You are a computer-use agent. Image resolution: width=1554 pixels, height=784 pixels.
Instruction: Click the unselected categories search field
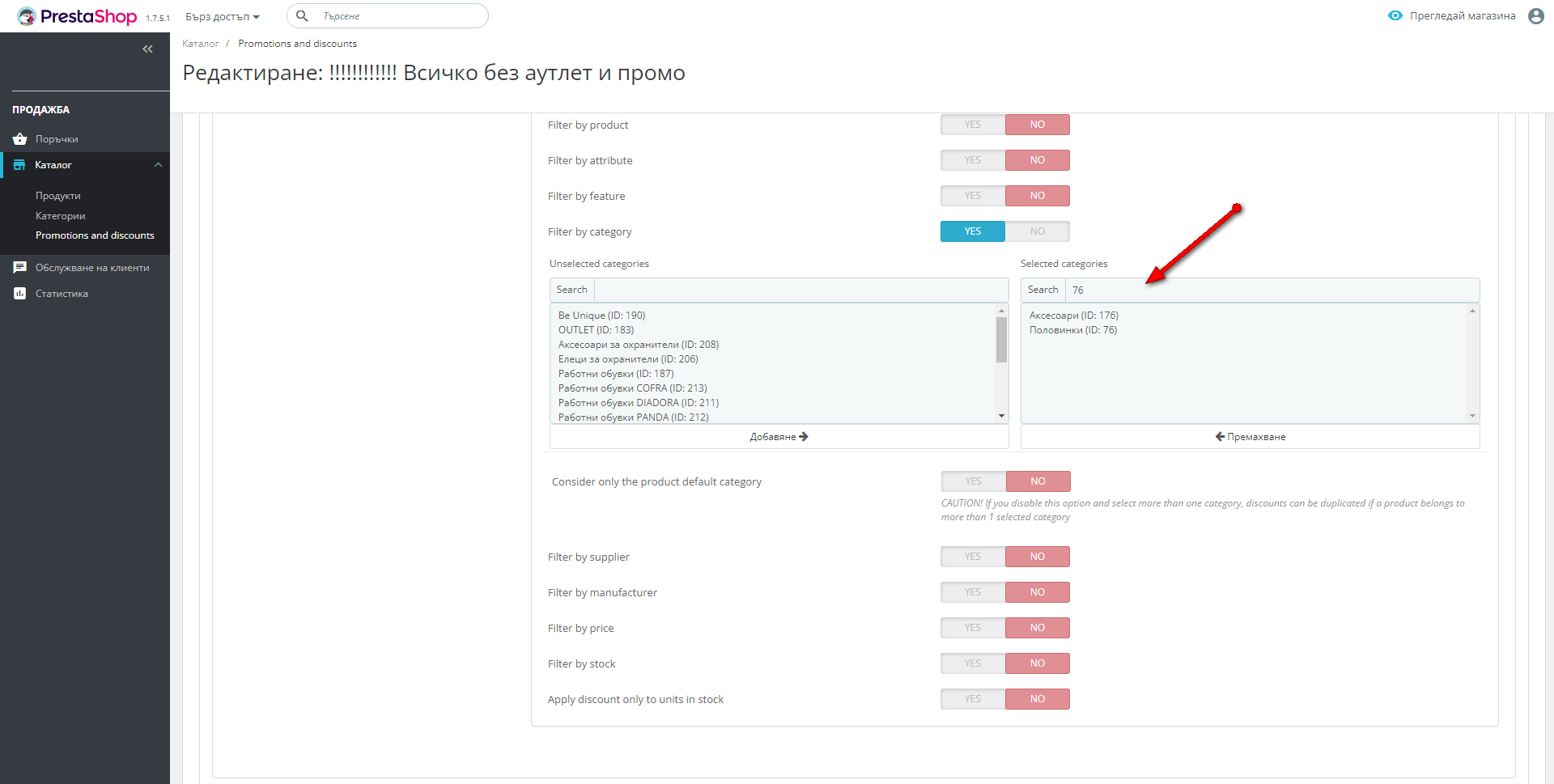[800, 290]
